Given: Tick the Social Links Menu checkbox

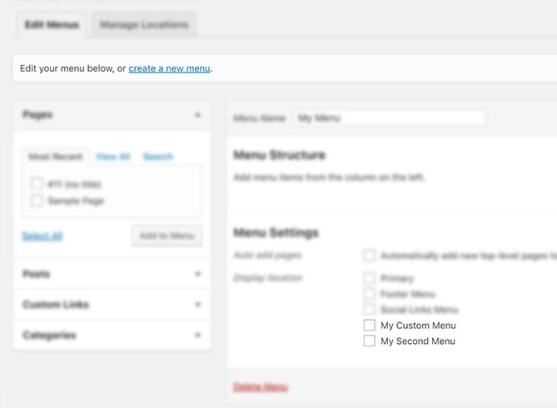Looking at the screenshot, I should point(369,309).
